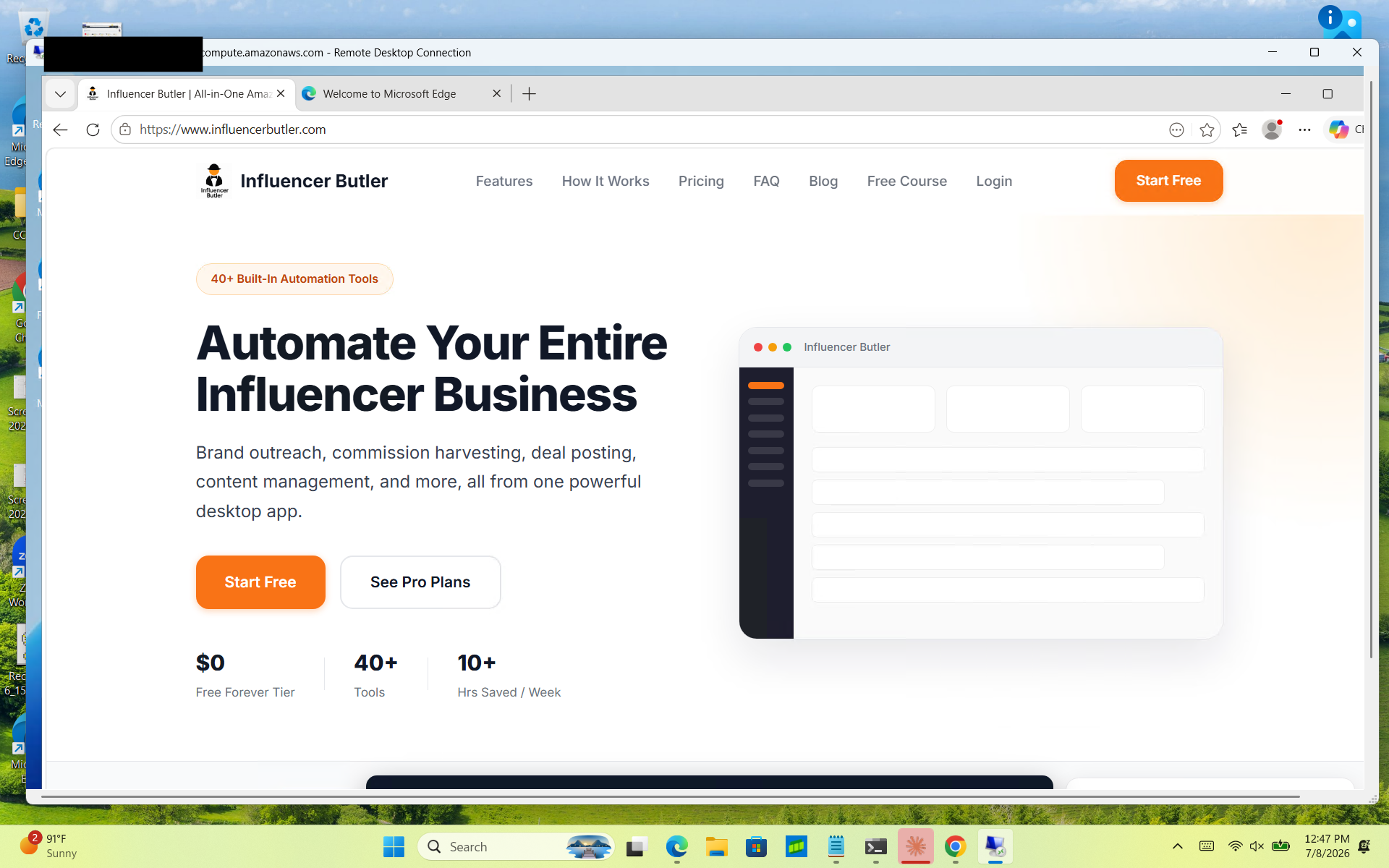Open Google Chrome from the taskbar
1389x868 pixels.
[956, 846]
